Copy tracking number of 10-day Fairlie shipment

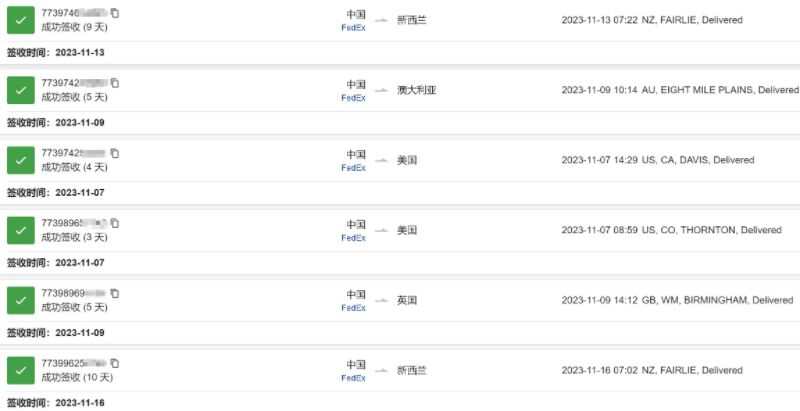point(115,364)
